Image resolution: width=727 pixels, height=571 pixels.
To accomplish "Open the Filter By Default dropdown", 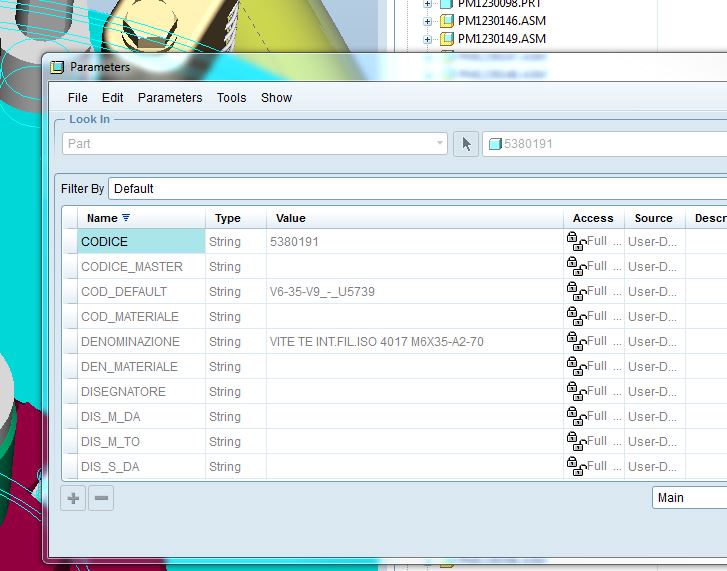I will [417, 189].
